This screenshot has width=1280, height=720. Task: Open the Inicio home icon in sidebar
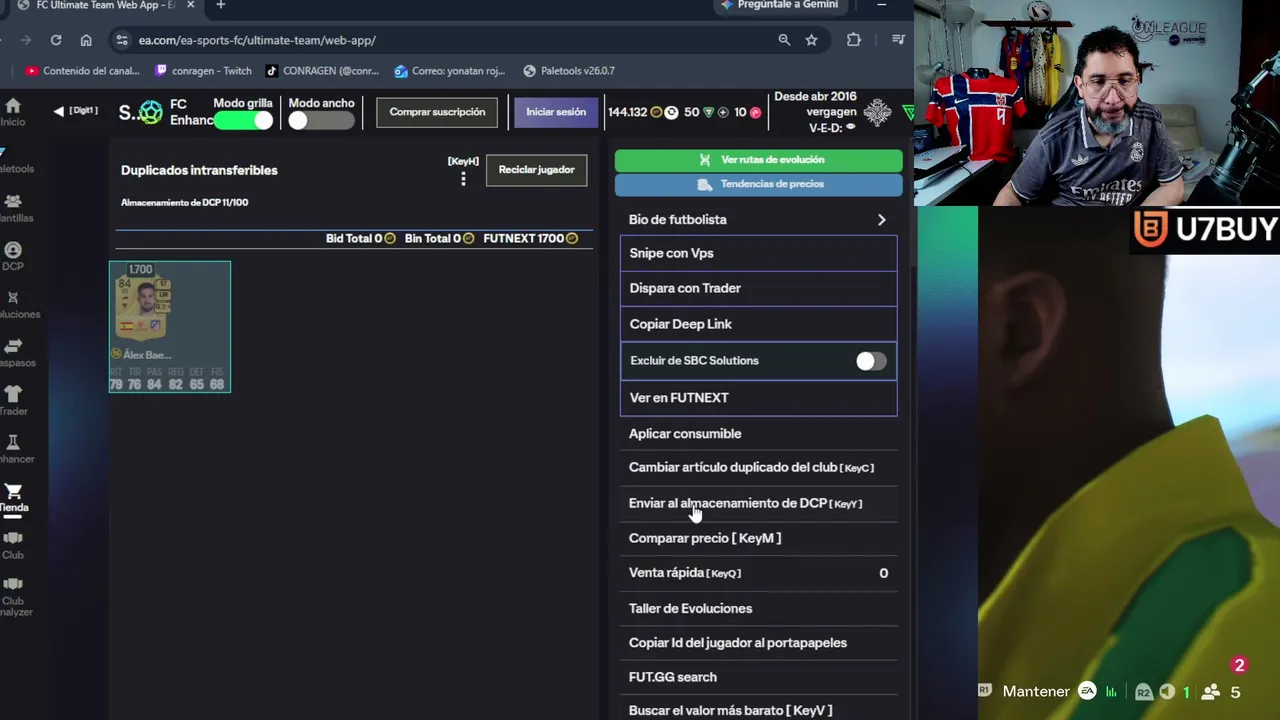tap(12, 106)
